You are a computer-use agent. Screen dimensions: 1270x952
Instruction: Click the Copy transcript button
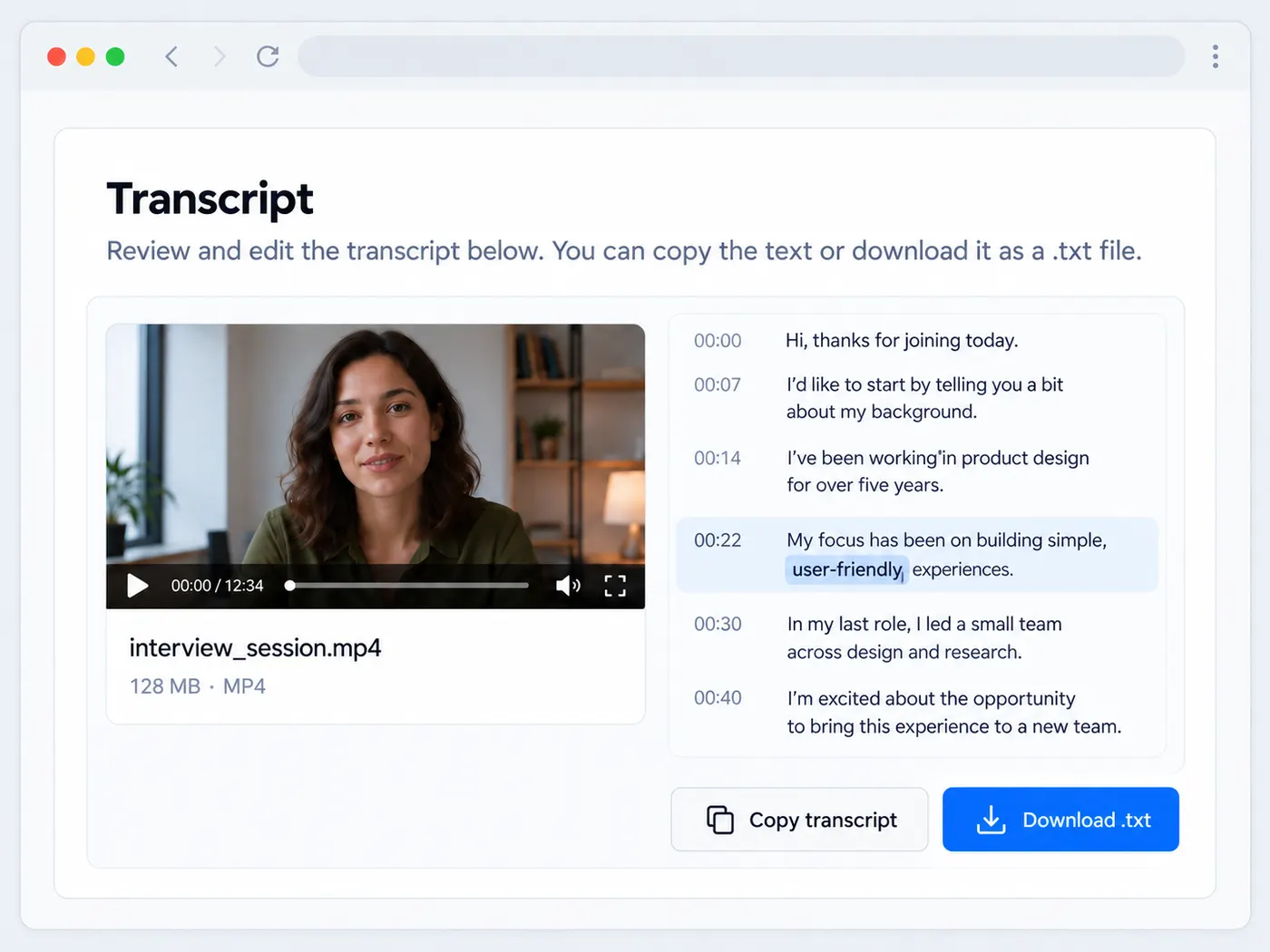click(799, 820)
